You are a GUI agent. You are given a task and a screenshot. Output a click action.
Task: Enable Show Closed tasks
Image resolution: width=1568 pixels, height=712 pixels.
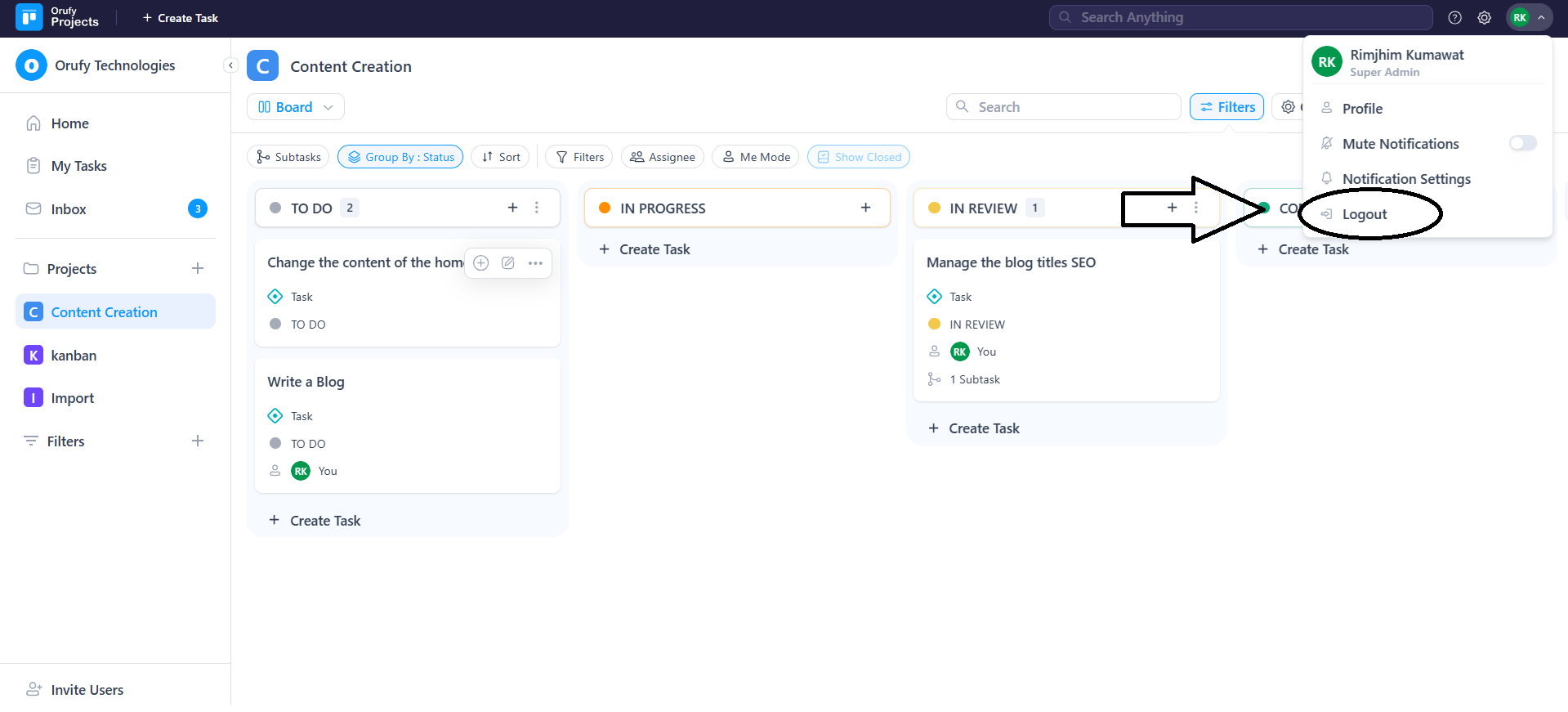point(858,157)
